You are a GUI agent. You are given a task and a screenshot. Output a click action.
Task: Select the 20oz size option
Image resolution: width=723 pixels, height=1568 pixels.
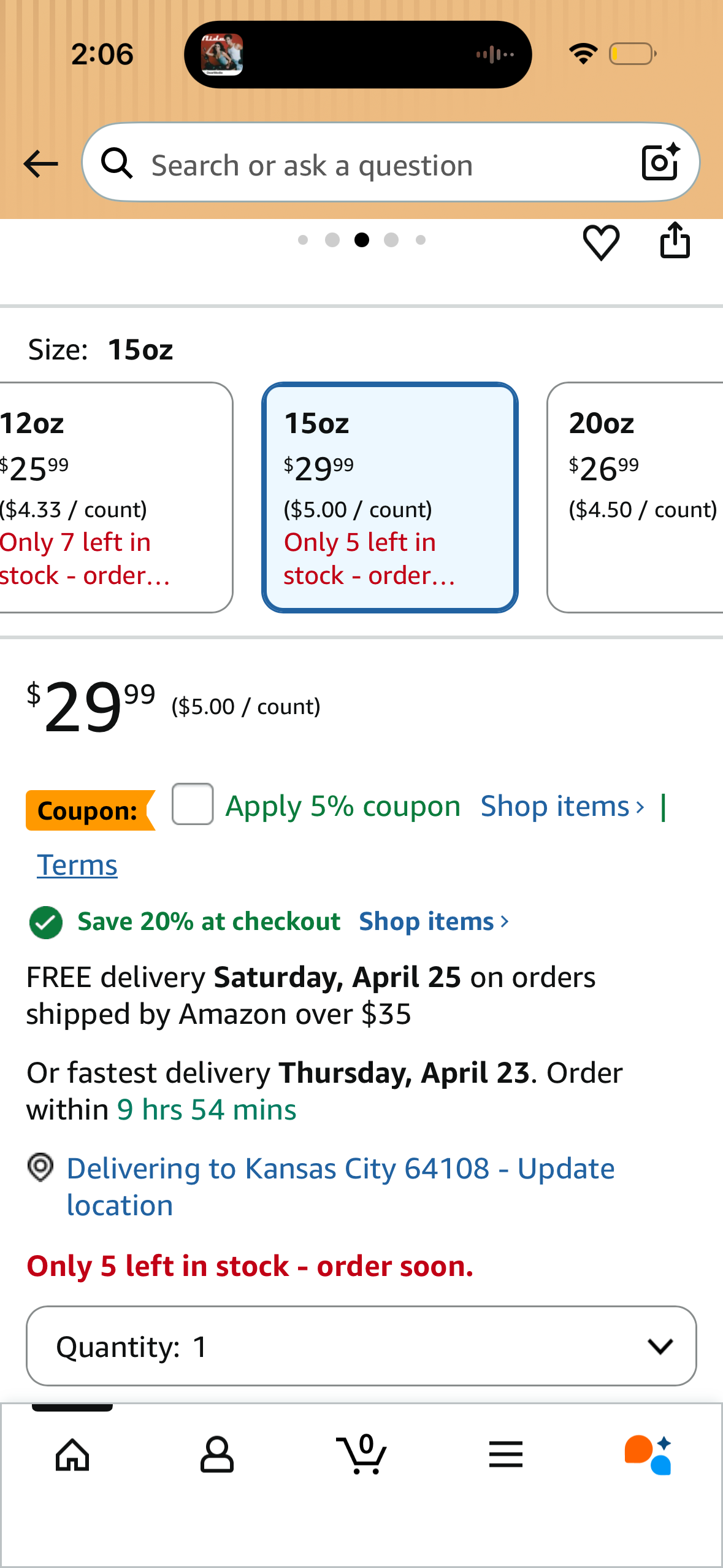point(635,498)
